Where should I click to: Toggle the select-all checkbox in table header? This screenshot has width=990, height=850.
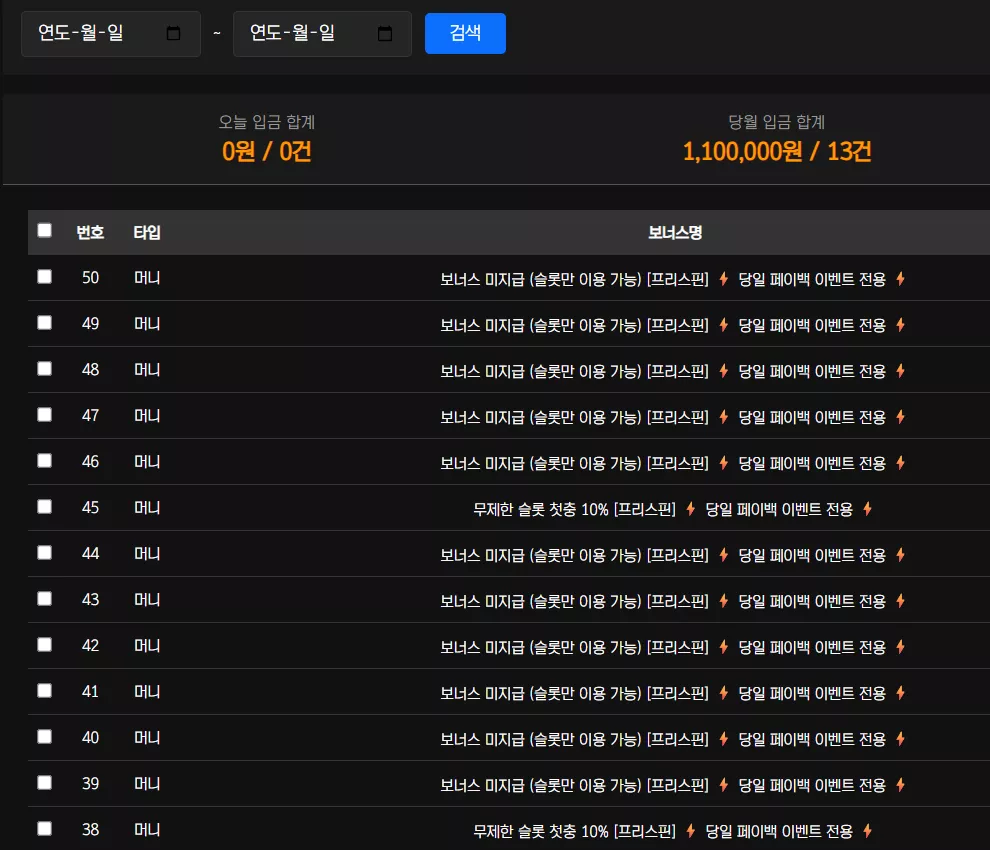coord(44,230)
